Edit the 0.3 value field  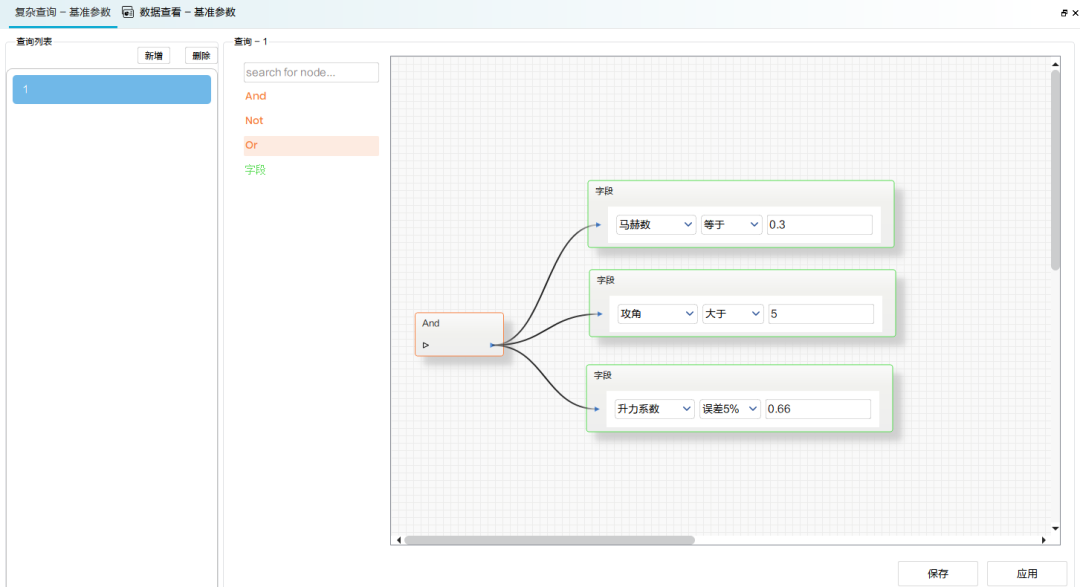tap(820, 225)
